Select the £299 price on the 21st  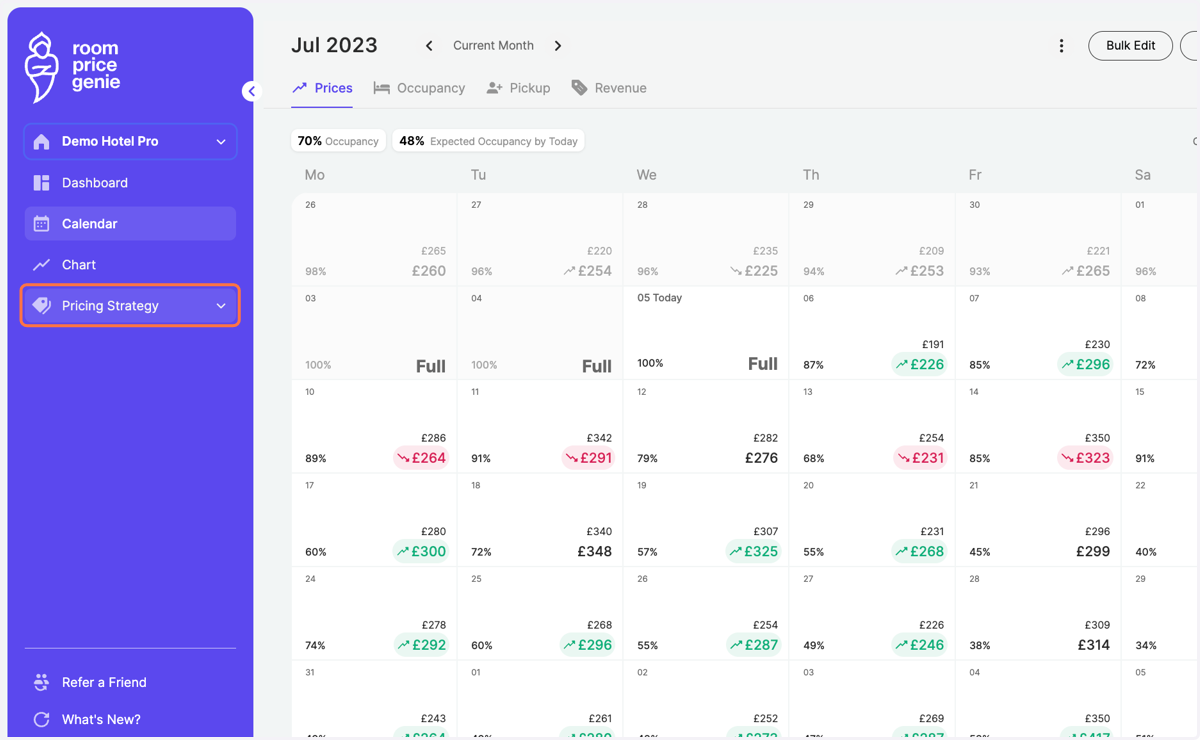[1092, 552]
